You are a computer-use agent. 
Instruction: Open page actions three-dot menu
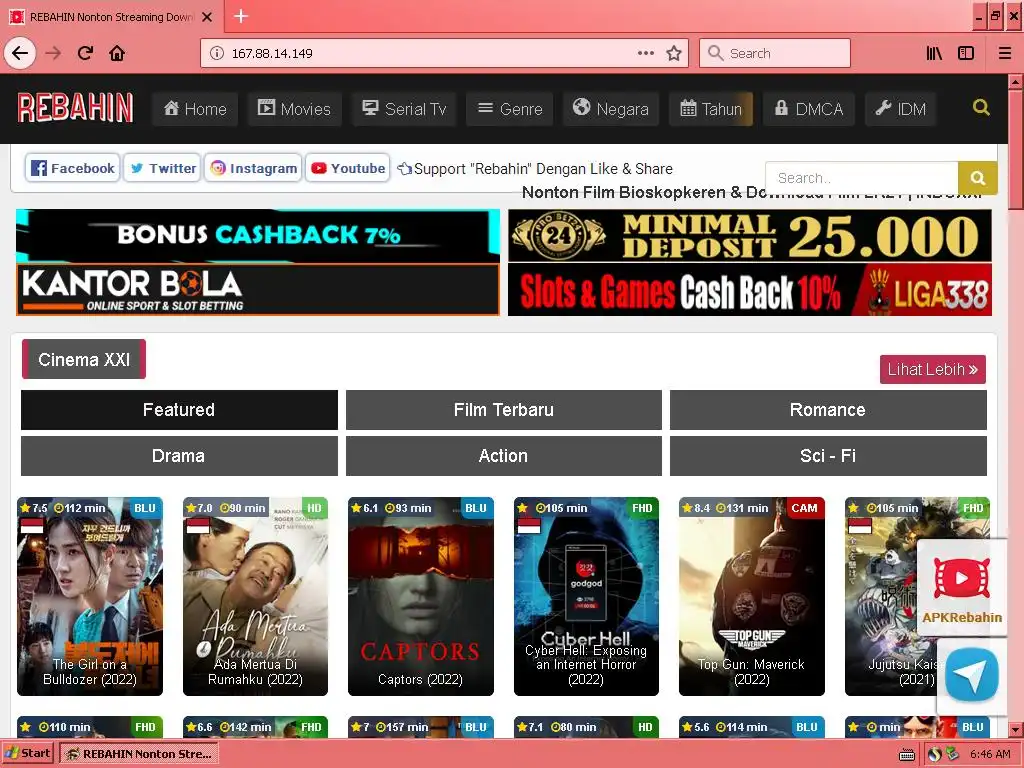[x=645, y=53]
